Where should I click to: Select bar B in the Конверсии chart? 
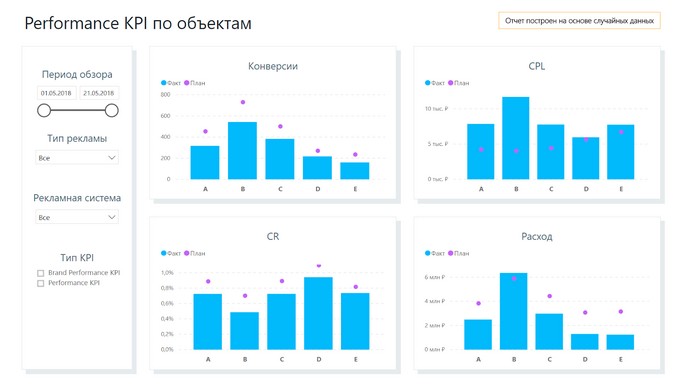click(x=242, y=150)
